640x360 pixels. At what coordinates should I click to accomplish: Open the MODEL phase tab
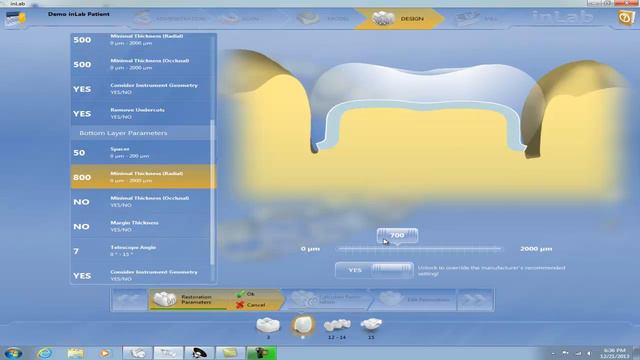point(323,19)
